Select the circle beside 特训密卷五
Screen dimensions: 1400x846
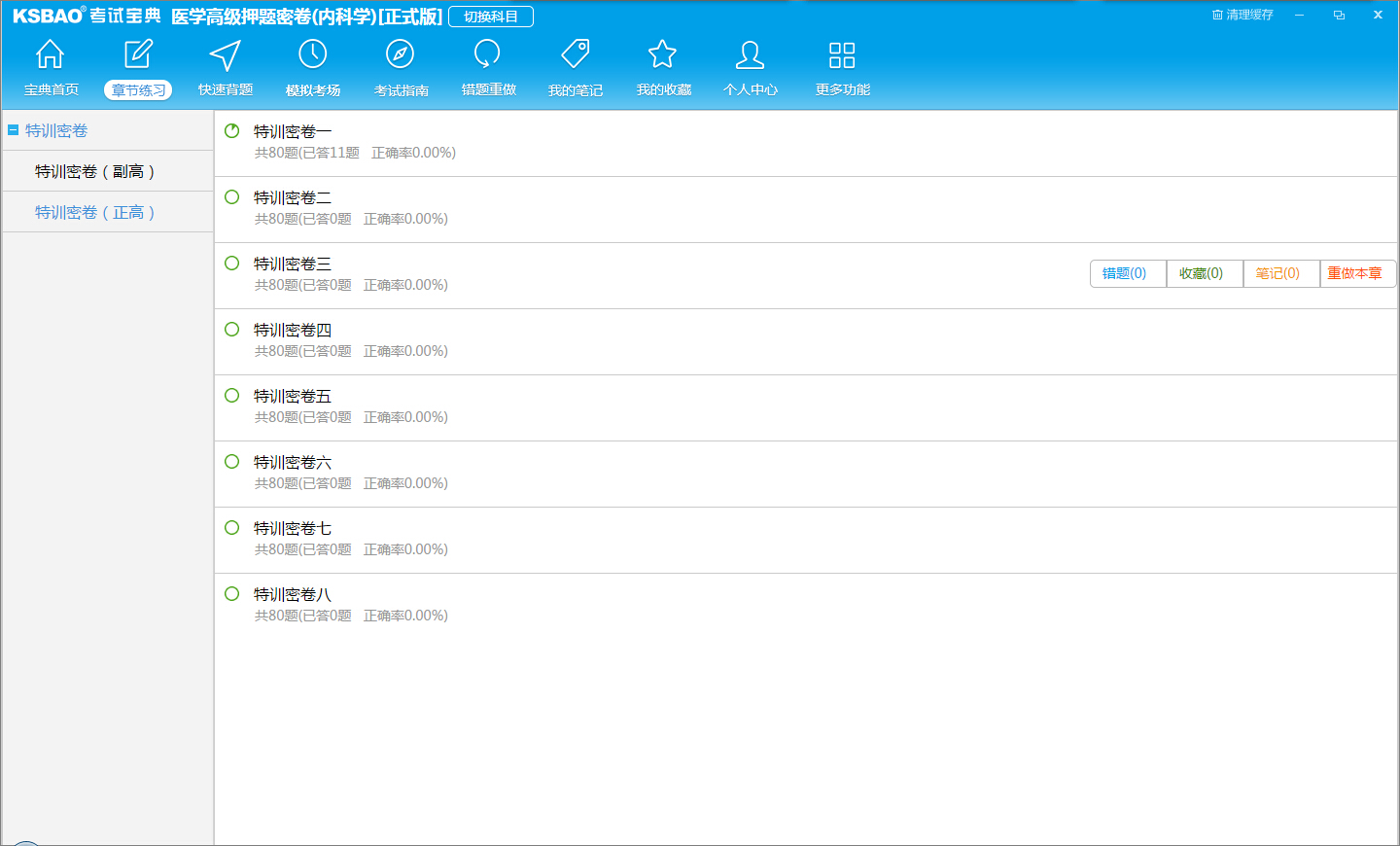click(x=231, y=395)
